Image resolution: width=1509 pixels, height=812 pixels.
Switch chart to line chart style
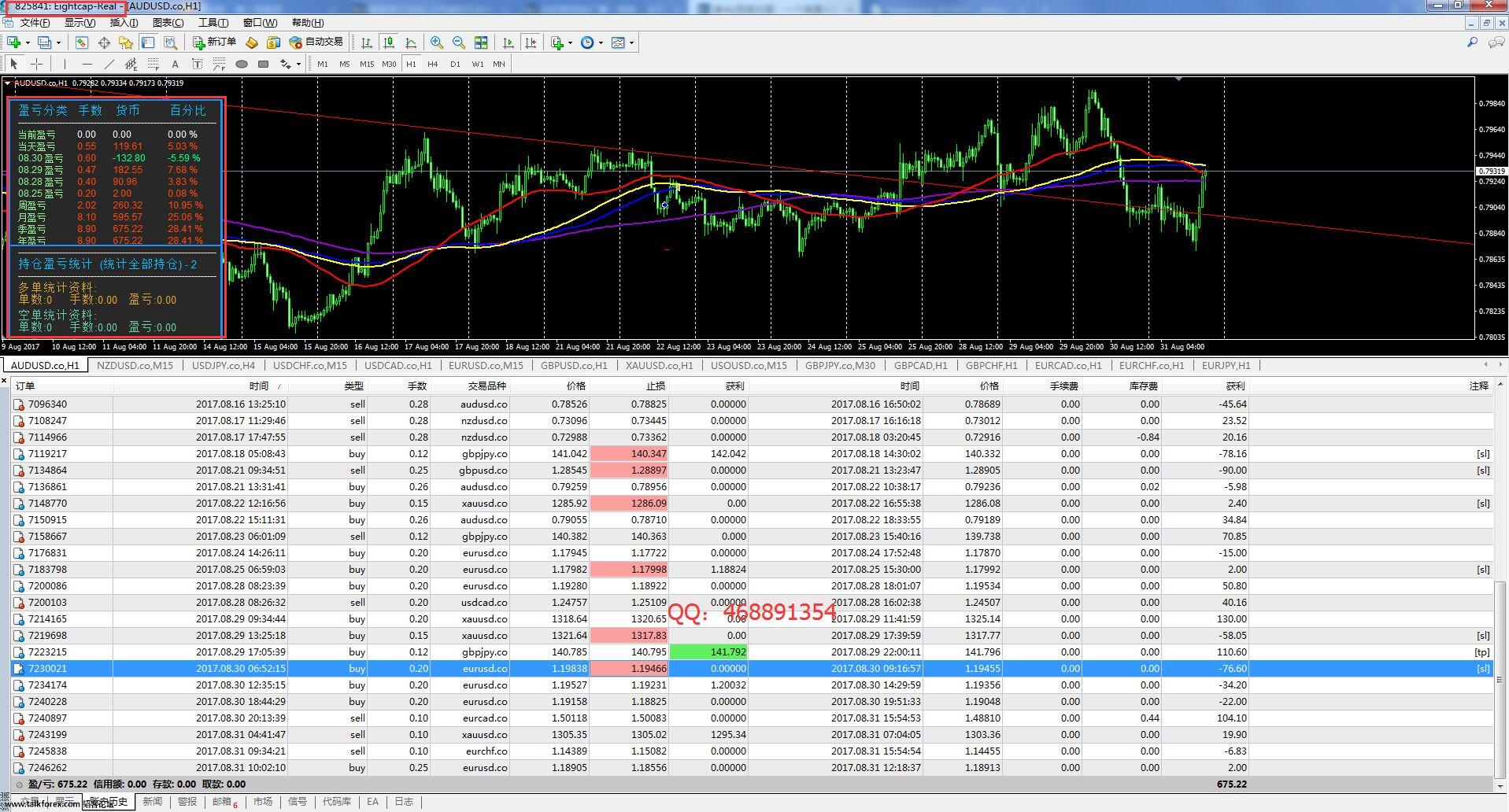(411, 42)
